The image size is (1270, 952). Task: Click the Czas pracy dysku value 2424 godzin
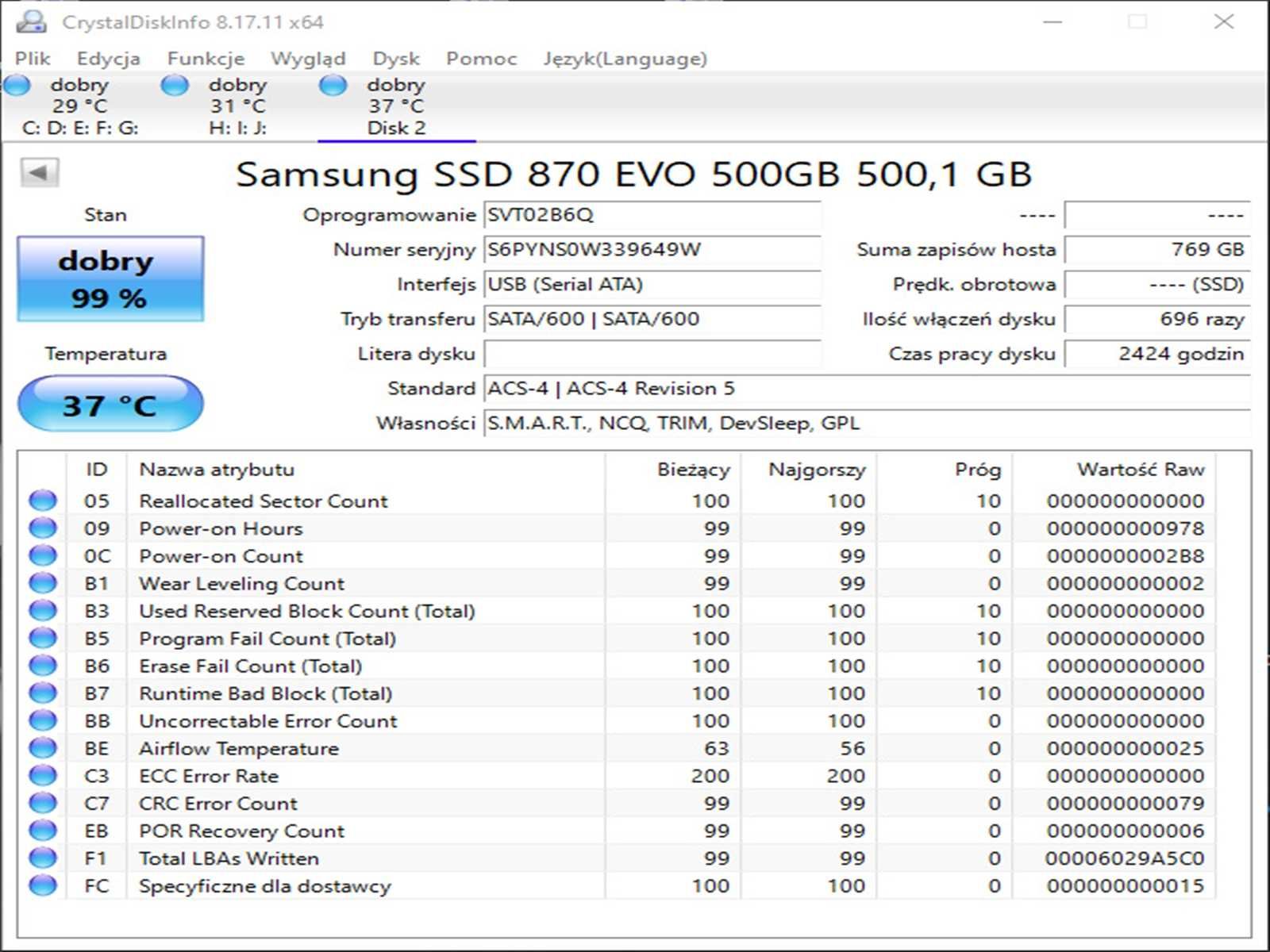pos(1157,354)
